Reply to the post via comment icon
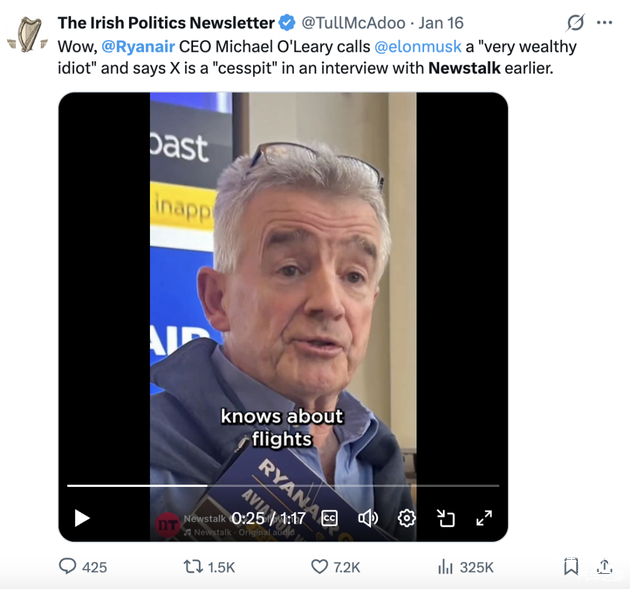Image resolution: width=630 pixels, height=589 pixels. click(68, 566)
